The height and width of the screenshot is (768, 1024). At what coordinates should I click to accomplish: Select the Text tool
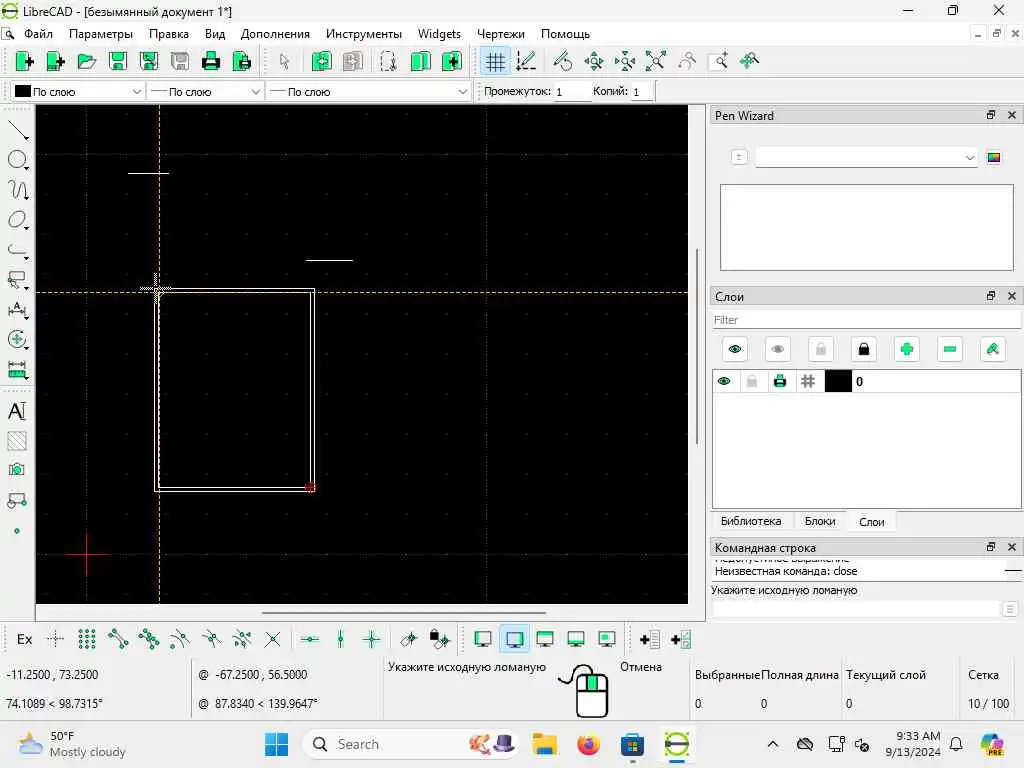pos(18,411)
